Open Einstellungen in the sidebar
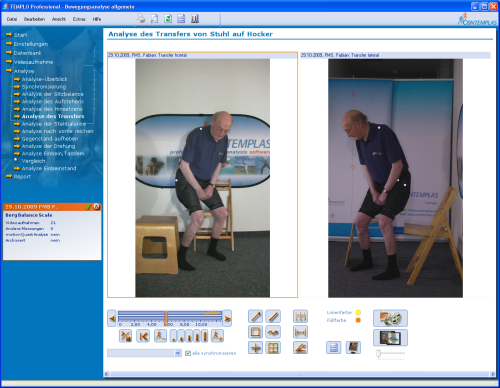The image size is (500, 388). pyautogui.click(x=31, y=44)
